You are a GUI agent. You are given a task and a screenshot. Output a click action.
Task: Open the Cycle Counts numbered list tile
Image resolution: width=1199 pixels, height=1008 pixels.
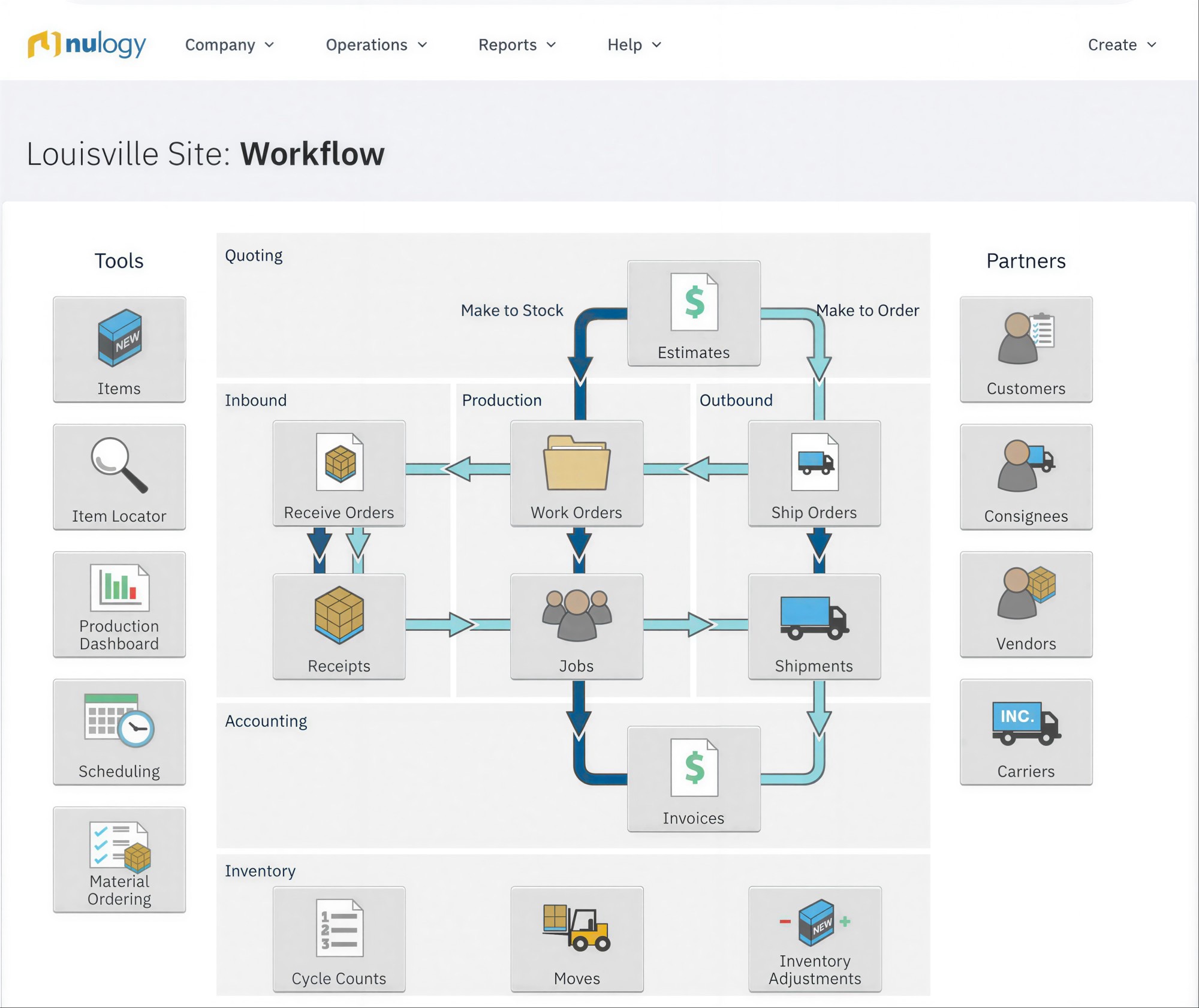point(339,940)
